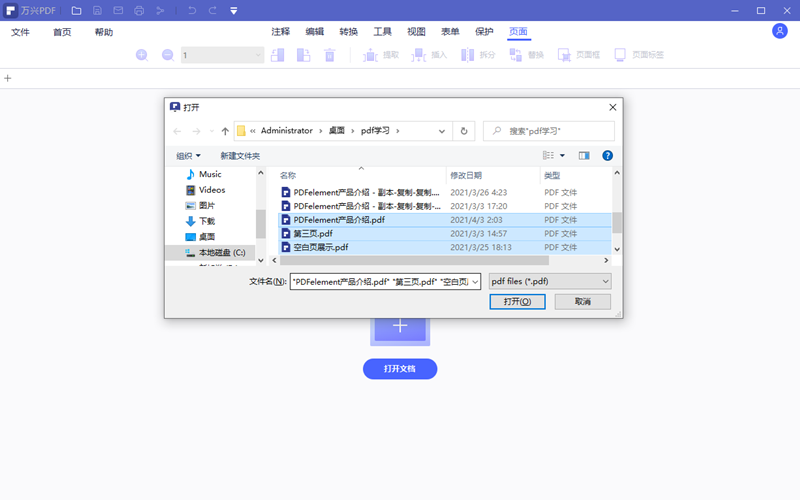800x500 pixels.
Task: Refresh the pdf学习 folder listing
Action: point(463,131)
